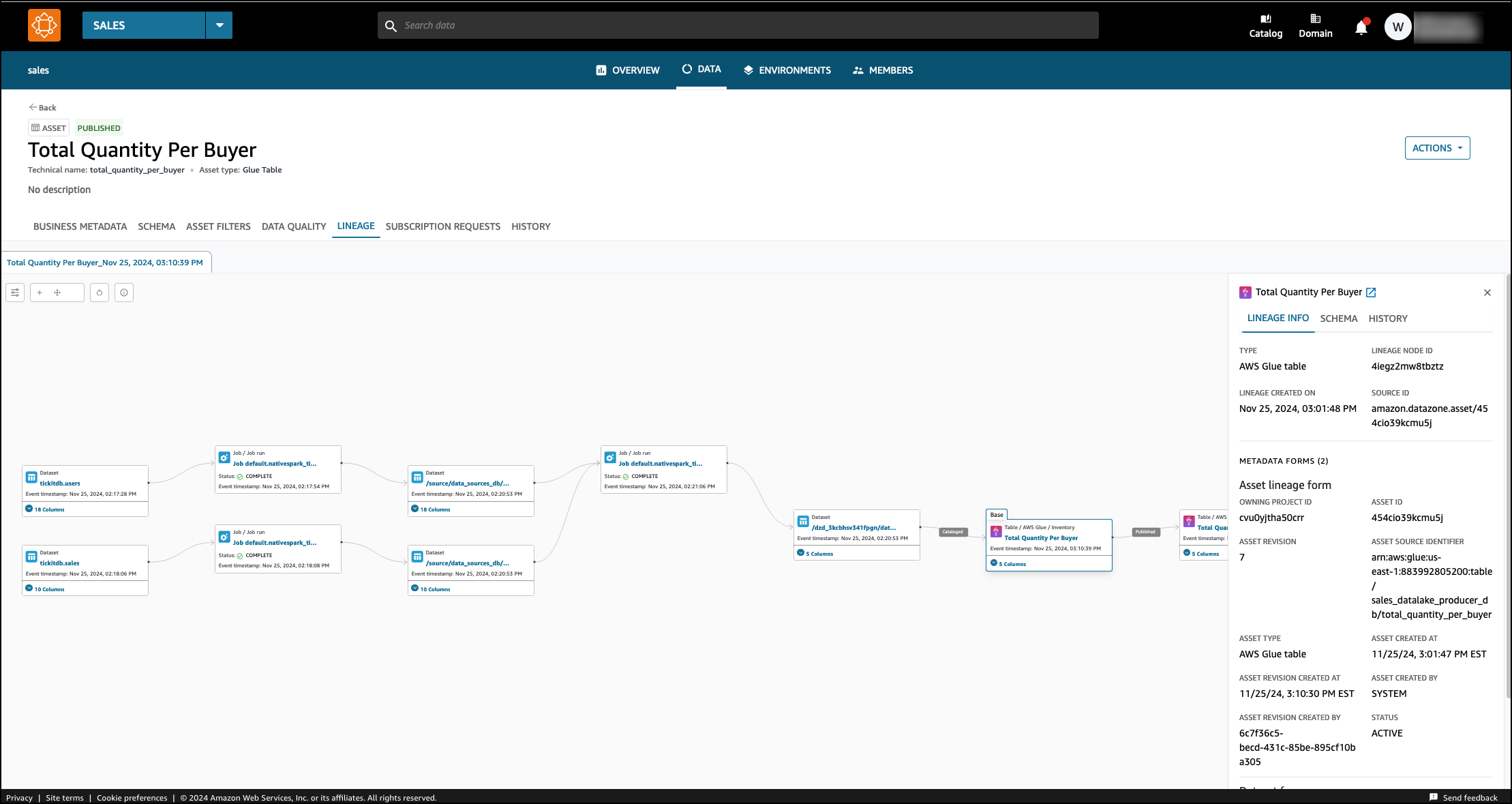Screen dimensions: 1512x804
Task: Open lineage graph filter settings icon
Action: point(15,293)
